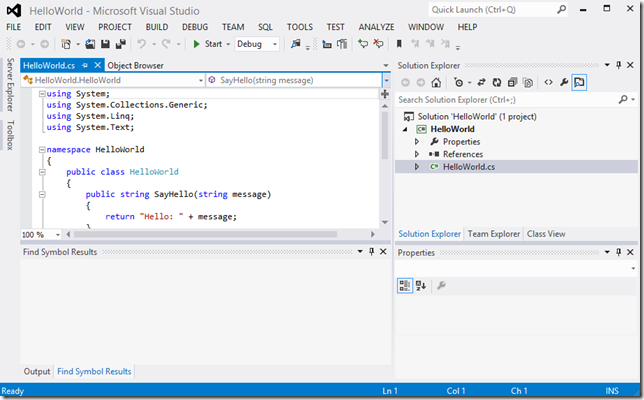Viewport: 644px width, 400px height.
Task: Click the Refresh icon in Solution Explorer
Action: pyautogui.click(x=497, y=82)
